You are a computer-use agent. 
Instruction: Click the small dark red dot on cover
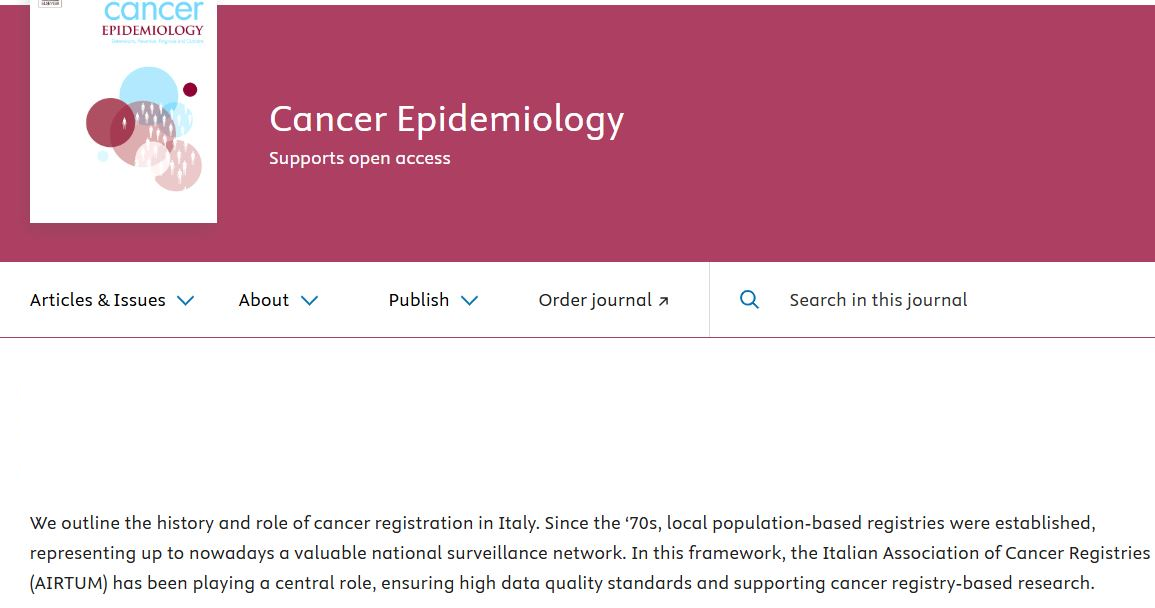190,90
